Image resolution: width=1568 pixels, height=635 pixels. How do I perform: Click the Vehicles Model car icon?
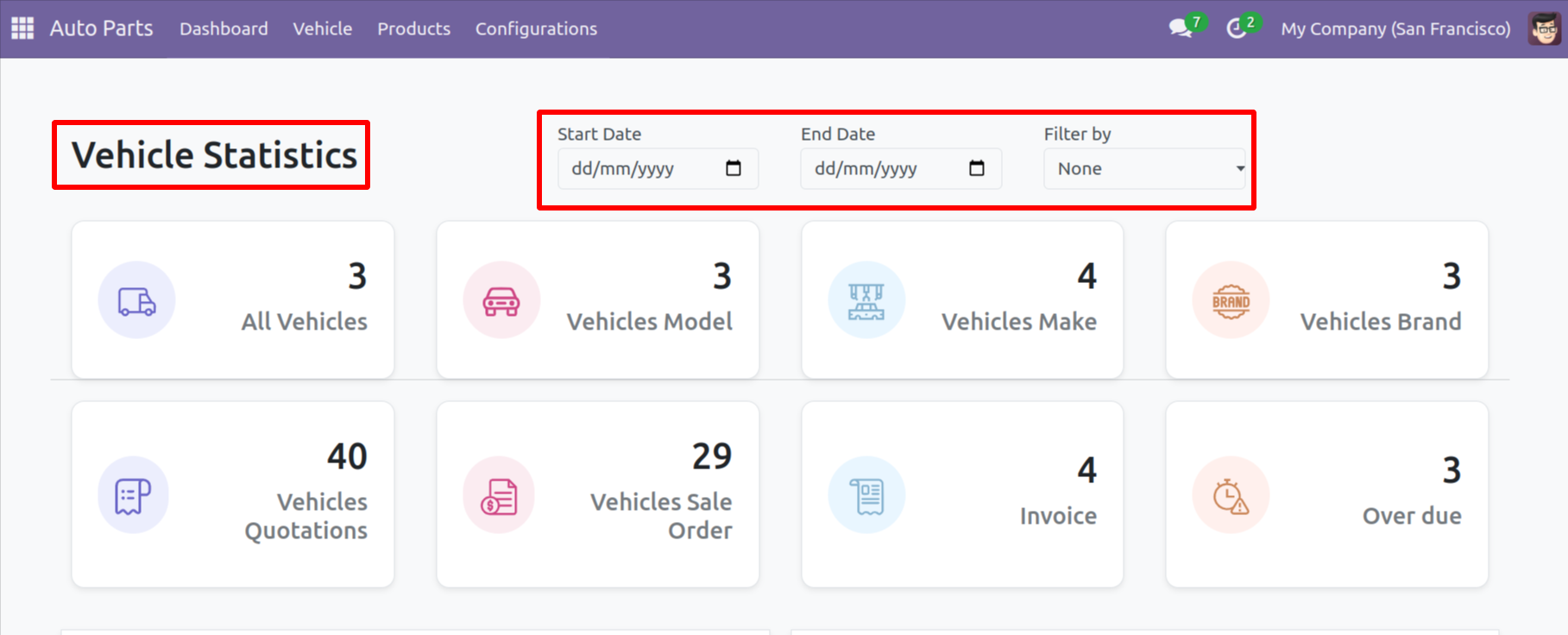(x=501, y=300)
